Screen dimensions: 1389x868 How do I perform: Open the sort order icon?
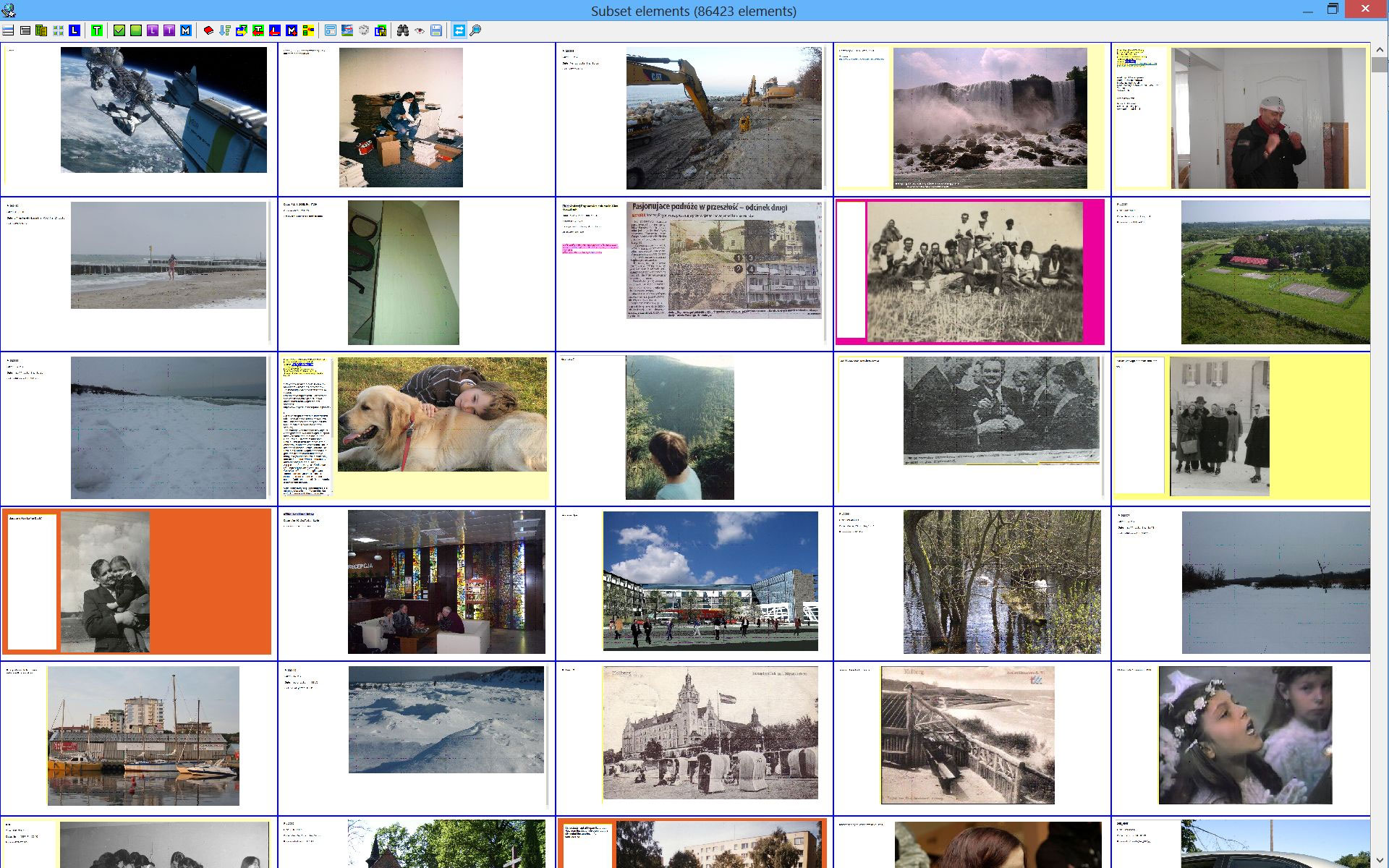pyautogui.click(x=225, y=30)
